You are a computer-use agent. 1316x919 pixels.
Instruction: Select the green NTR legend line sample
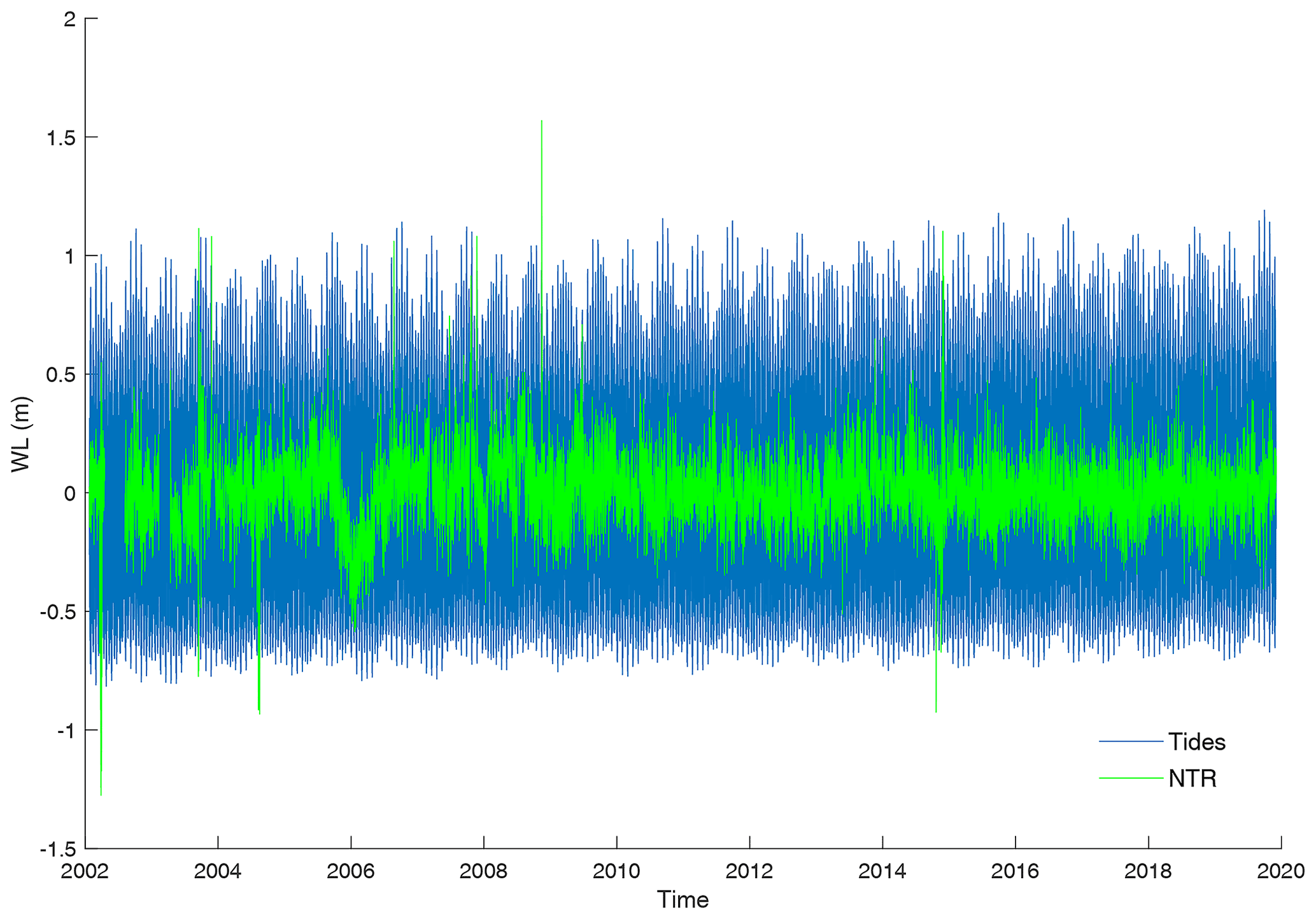(1130, 778)
